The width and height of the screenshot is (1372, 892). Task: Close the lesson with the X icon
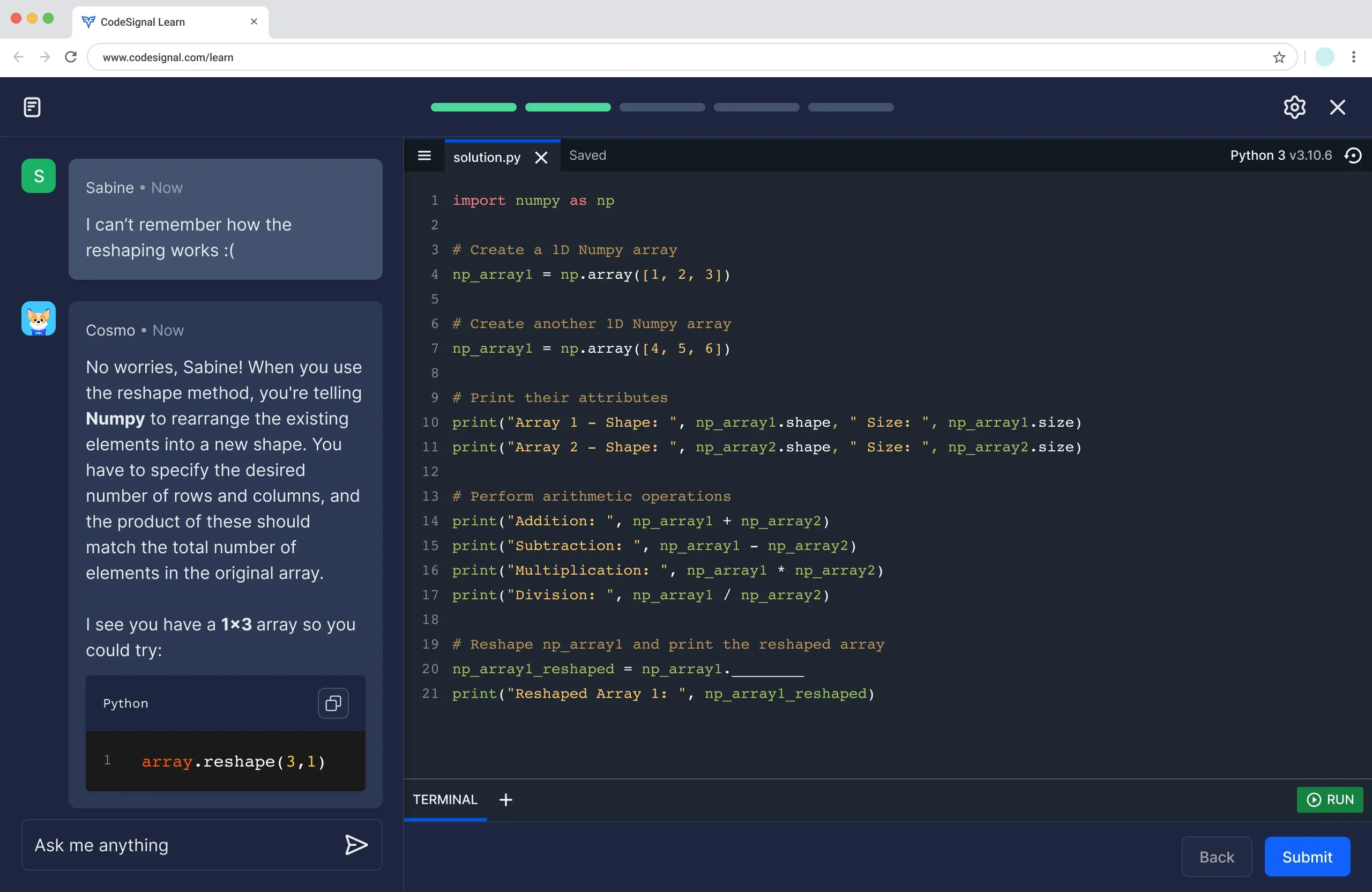(1337, 107)
